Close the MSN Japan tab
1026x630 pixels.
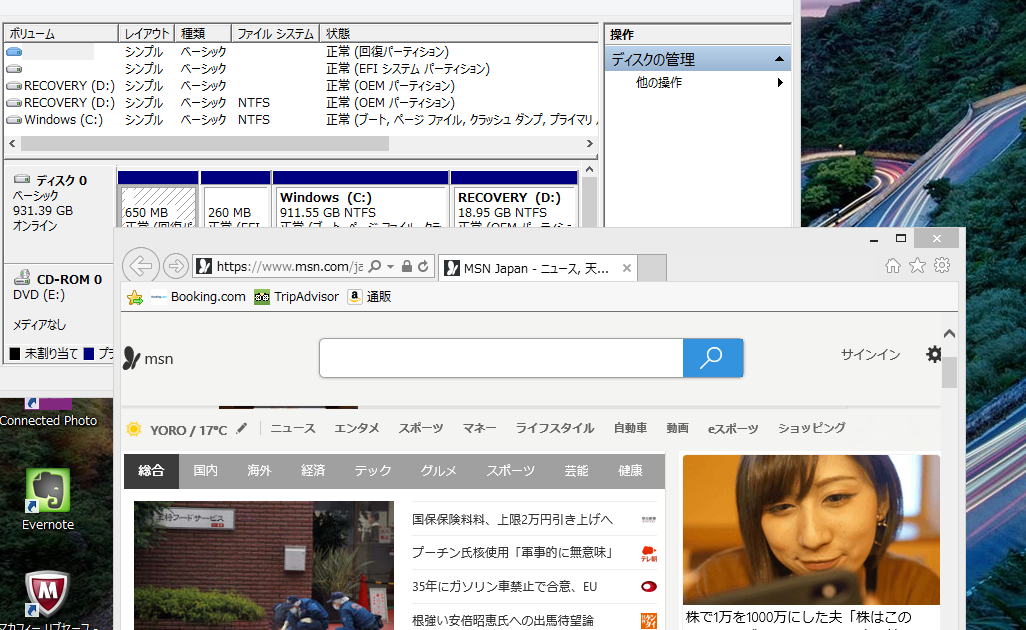627,268
